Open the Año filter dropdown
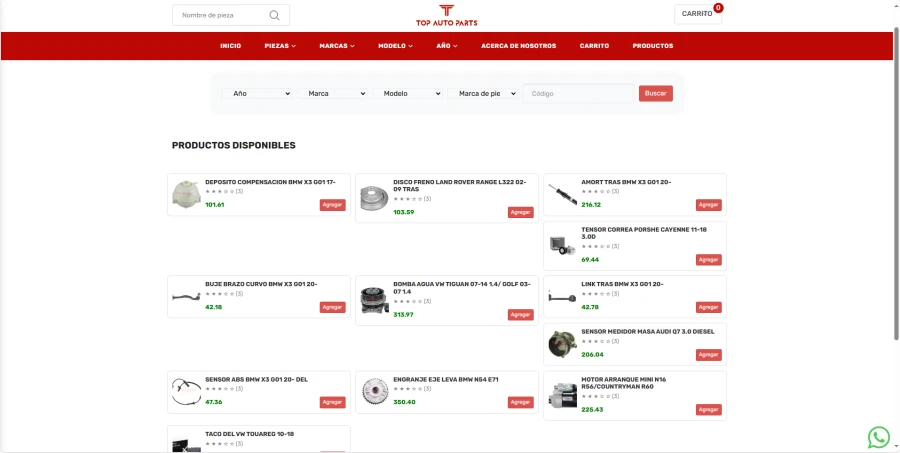This screenshot has width=900, height=453. pyautogui.click(x=257, y=94)
